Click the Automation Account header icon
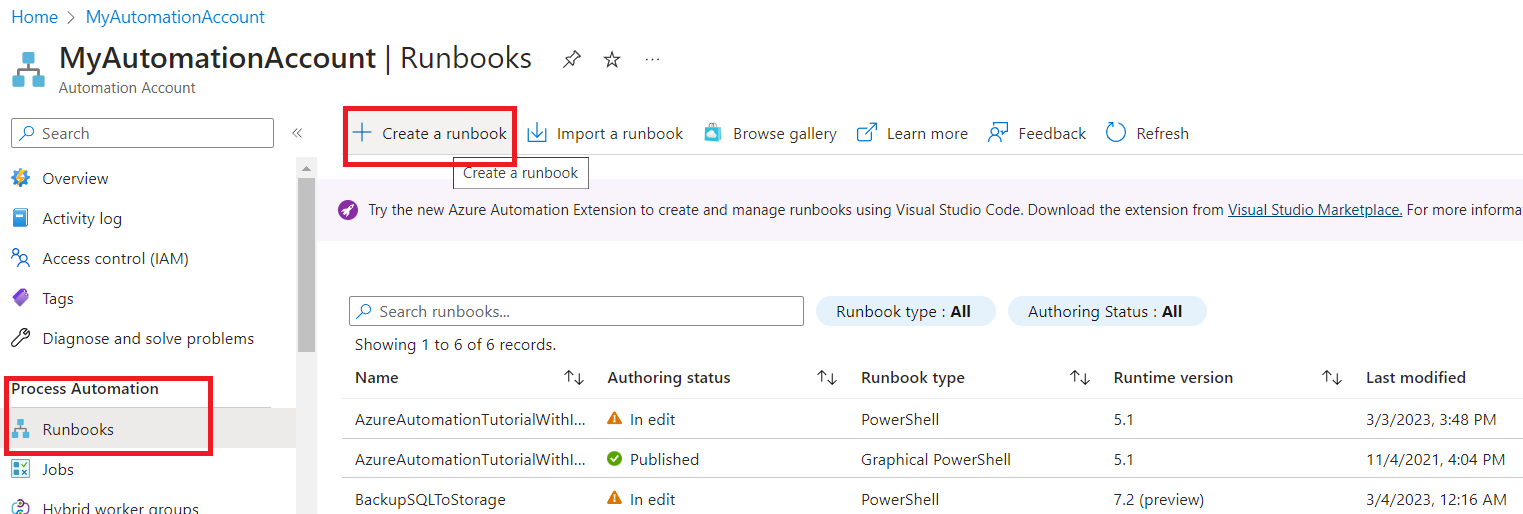The width and height of the screenshot is (1523, 514). (29, 70)
